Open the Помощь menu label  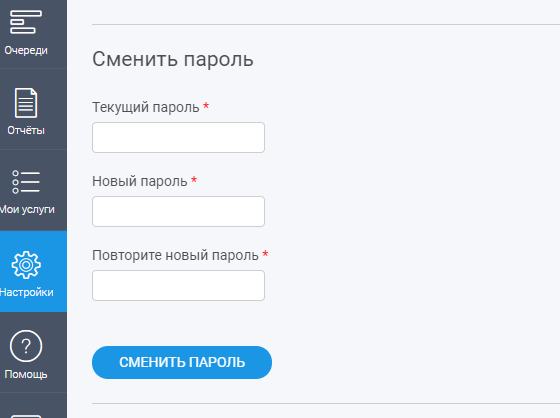coord(26,374)
